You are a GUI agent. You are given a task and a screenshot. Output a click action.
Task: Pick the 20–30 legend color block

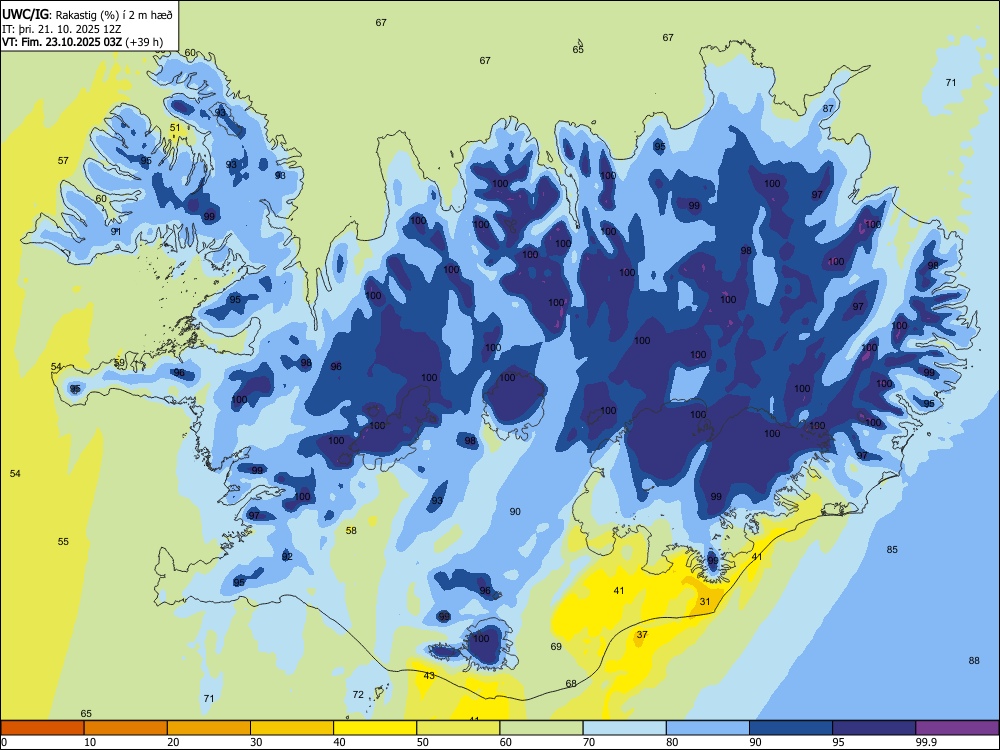pyautogui.click(x=209, y=728)
